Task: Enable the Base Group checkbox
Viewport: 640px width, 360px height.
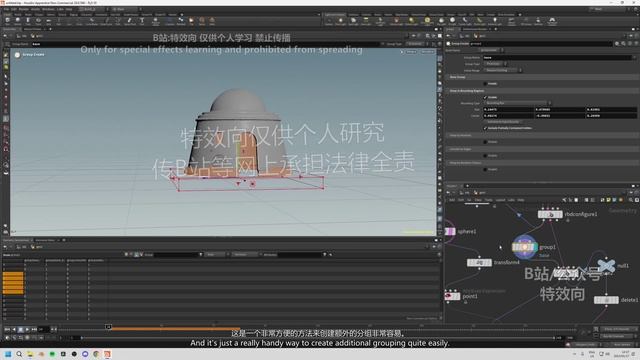Action: click(485, 84)
